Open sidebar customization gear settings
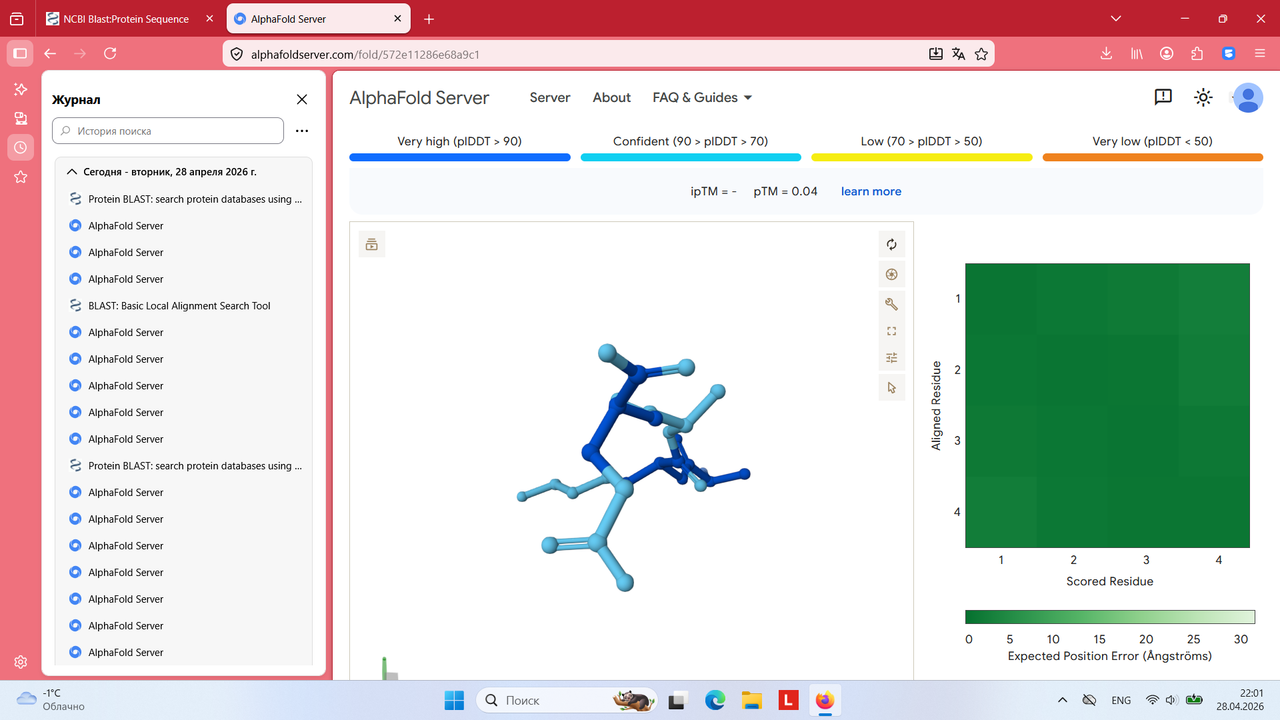 pos(20,662)
